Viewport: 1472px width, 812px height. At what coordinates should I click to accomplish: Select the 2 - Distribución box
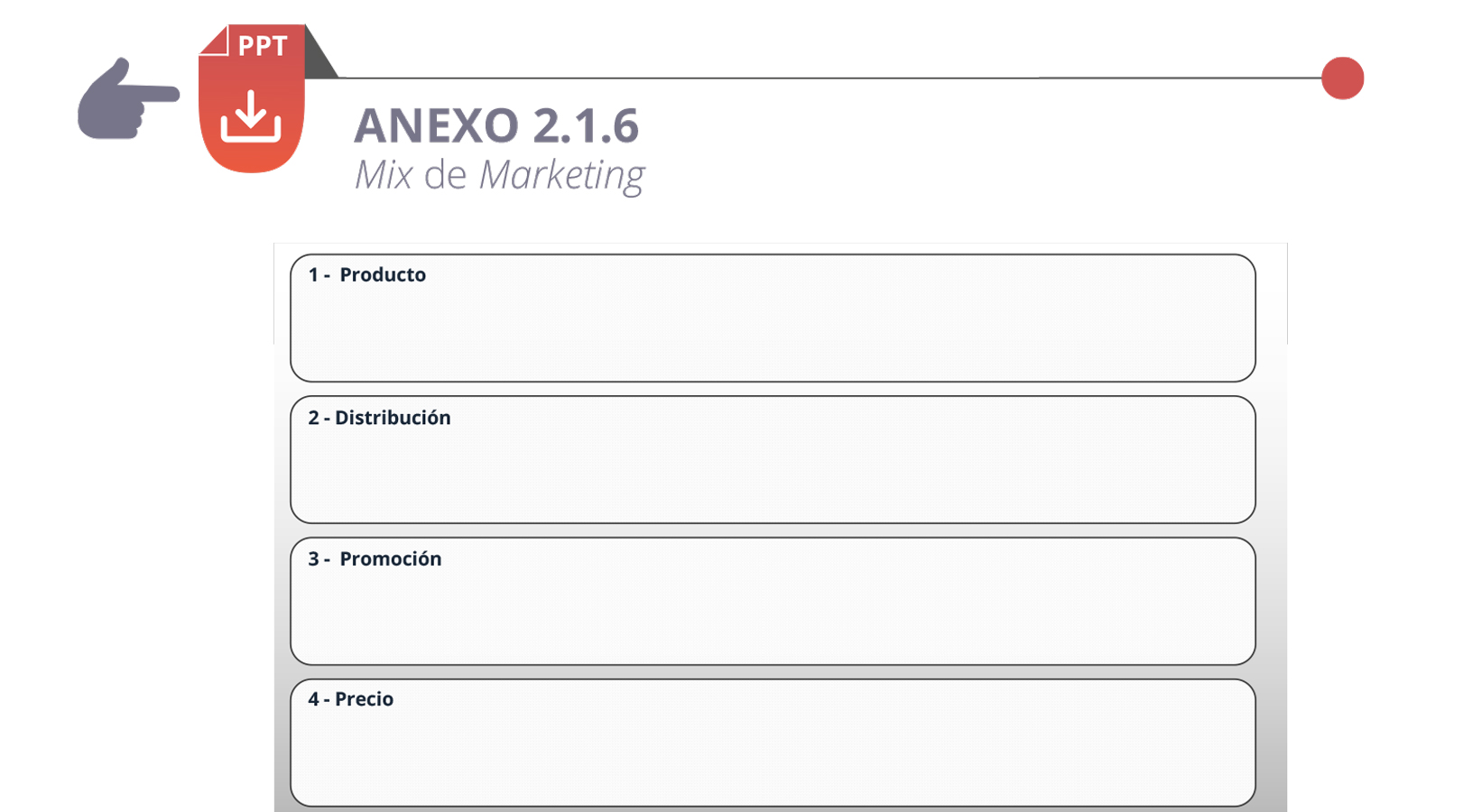click(773, 459)
